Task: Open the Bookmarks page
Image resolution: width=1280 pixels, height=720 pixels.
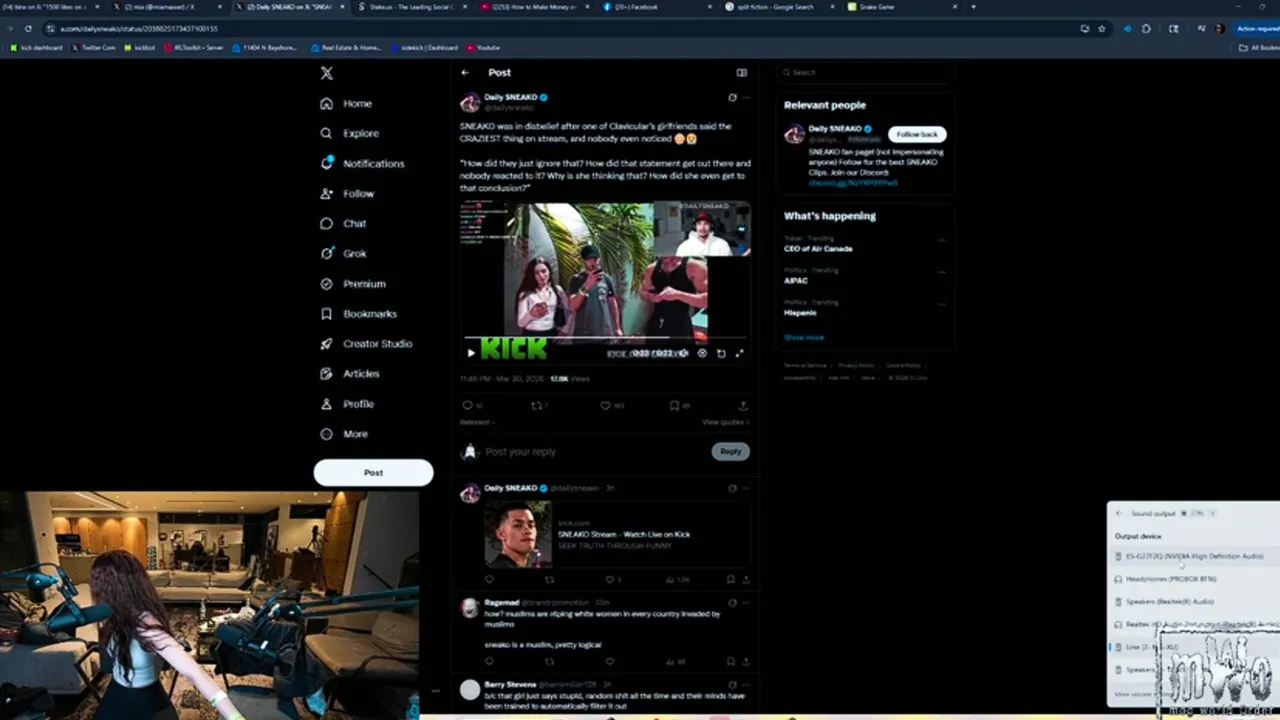Action: [x=358, y=313]
